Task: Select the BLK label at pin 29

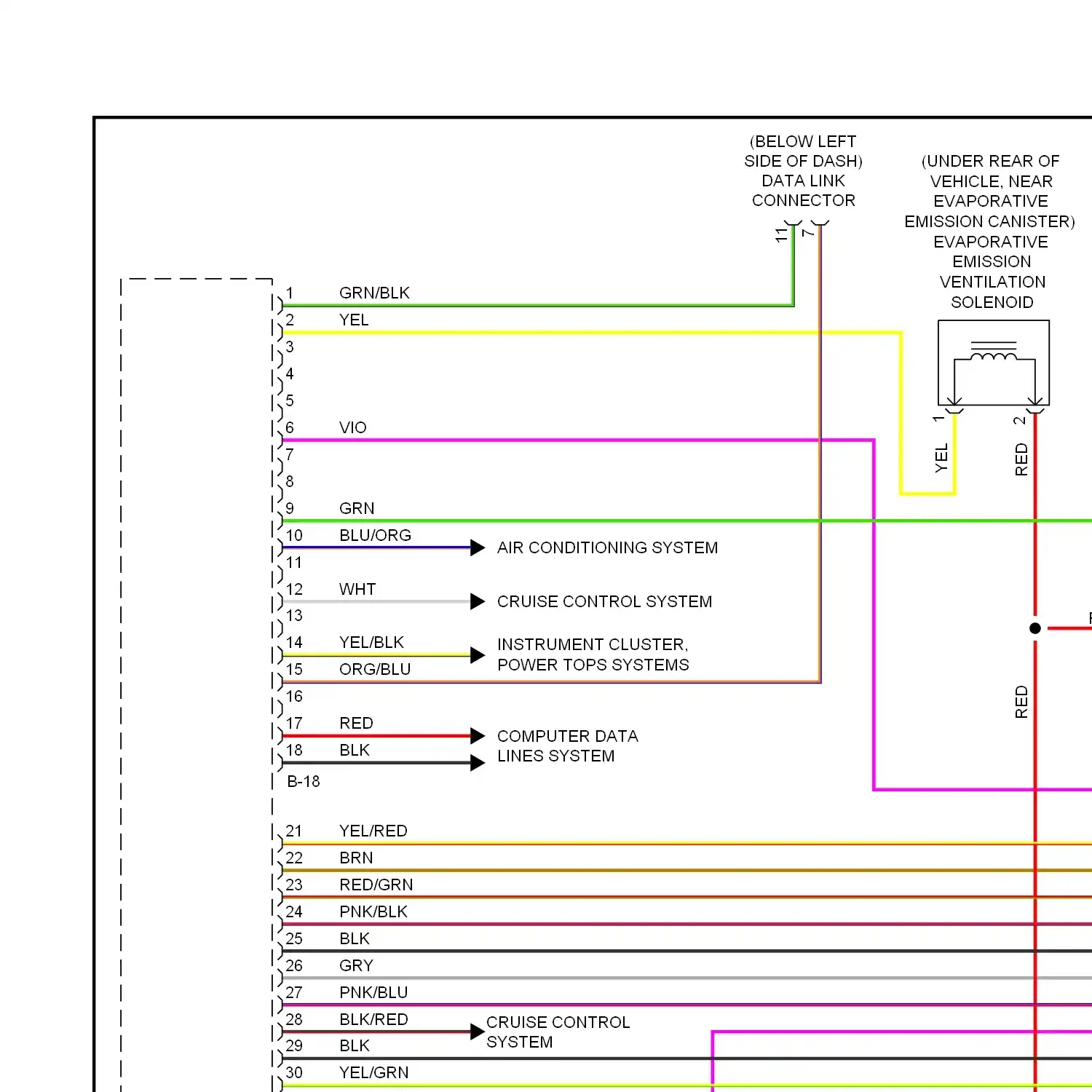Action: [355, 1045]
